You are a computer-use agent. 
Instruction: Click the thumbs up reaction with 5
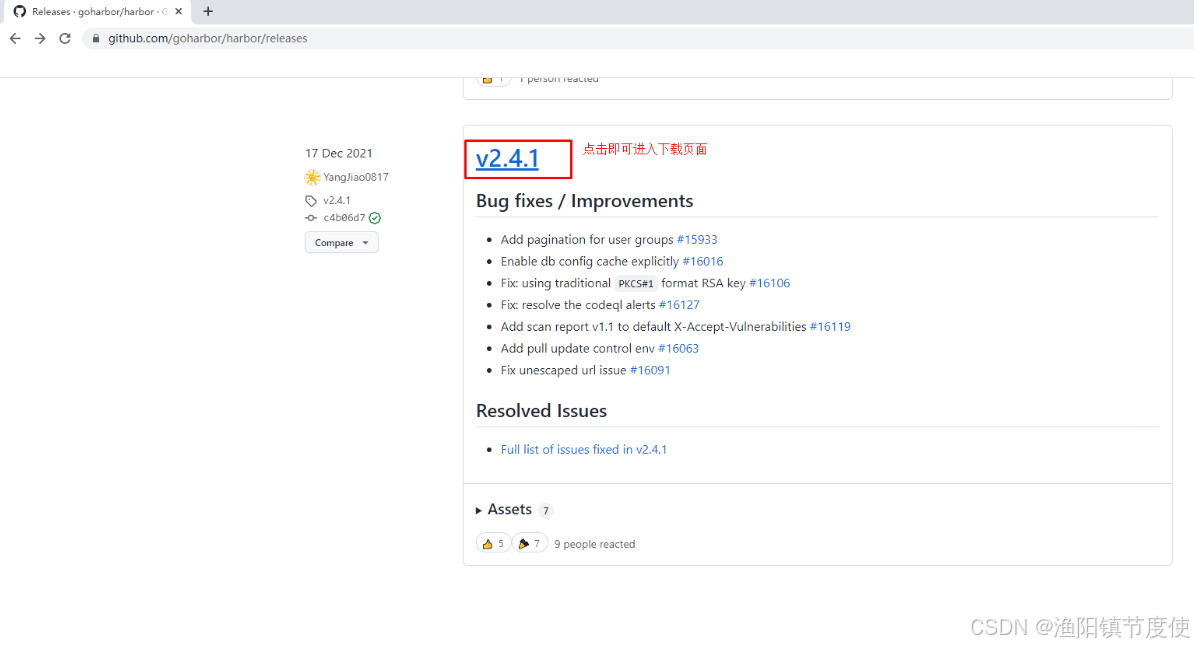click(493, 543)
